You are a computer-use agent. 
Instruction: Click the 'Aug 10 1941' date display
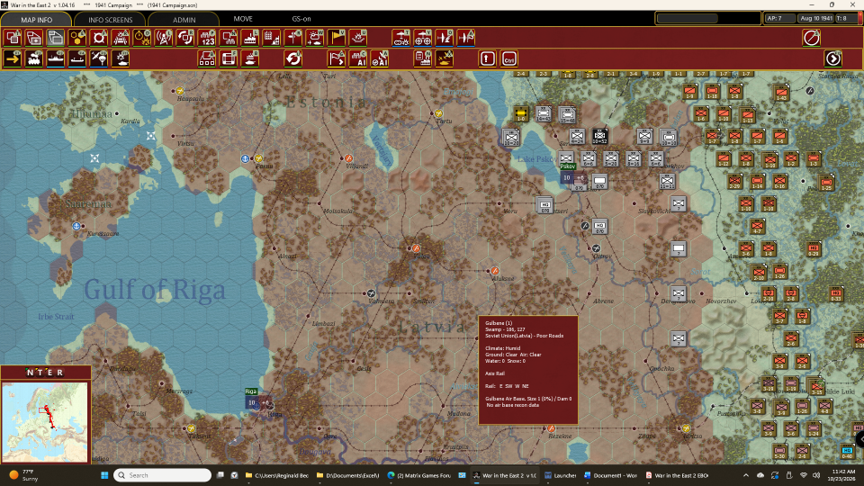pos(816,18)
